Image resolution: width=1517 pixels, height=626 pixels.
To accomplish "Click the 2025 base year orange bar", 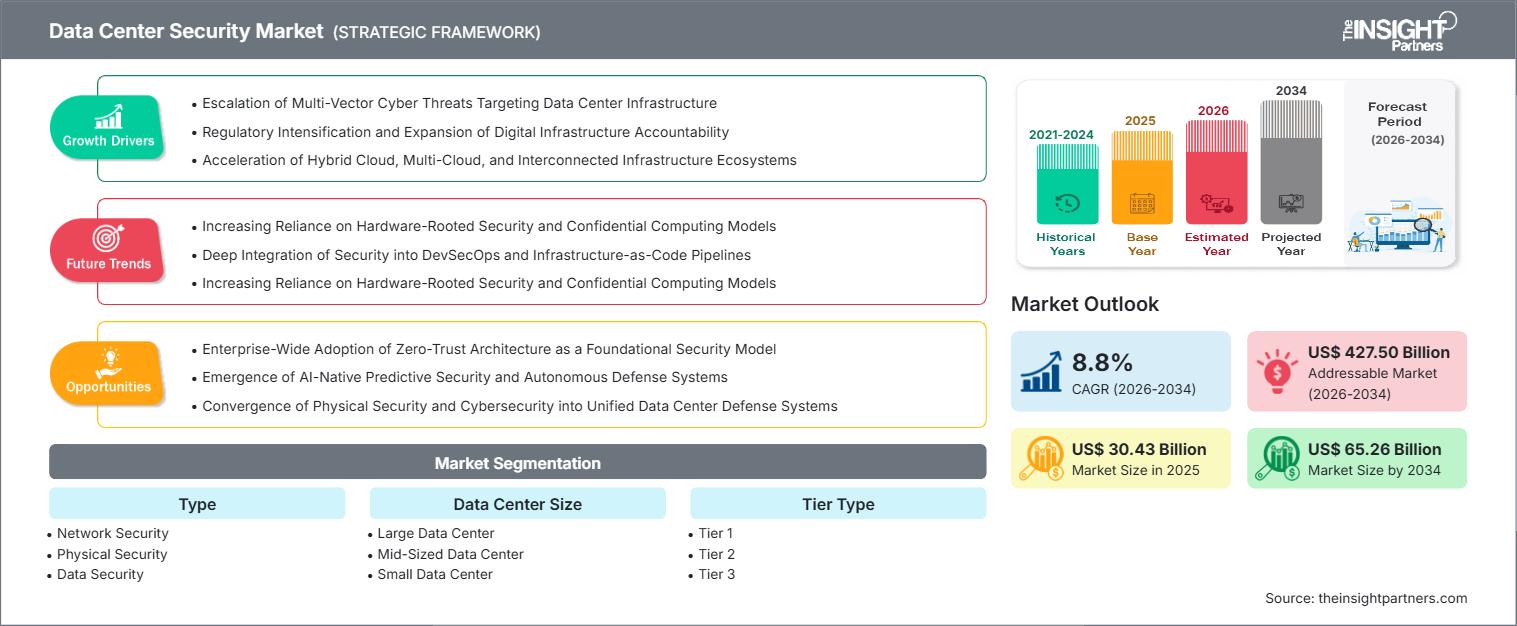I will 1142,178.
